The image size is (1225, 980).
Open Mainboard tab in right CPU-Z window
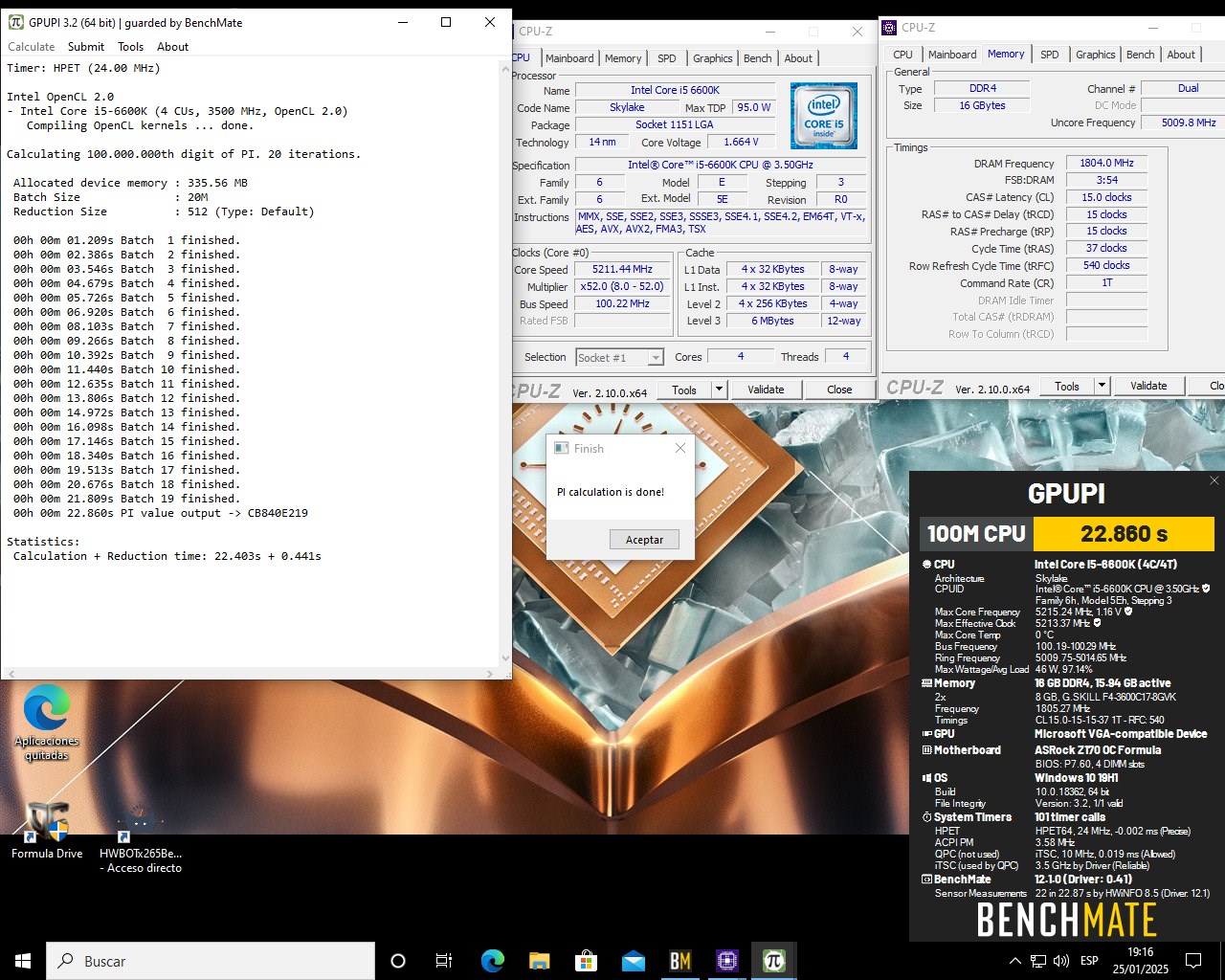952,55
